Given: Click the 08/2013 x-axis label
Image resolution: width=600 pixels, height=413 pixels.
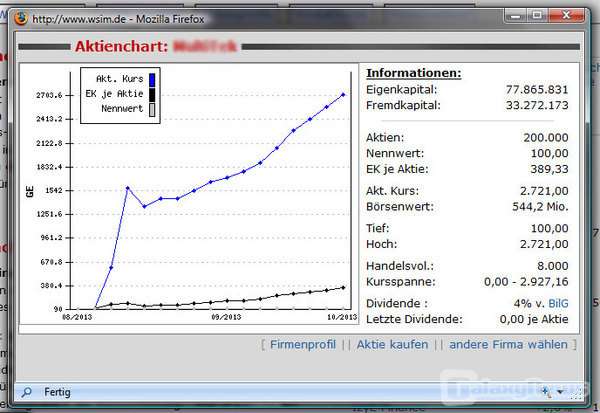Looking at the screenshot, I should click(x=77, y=317).
